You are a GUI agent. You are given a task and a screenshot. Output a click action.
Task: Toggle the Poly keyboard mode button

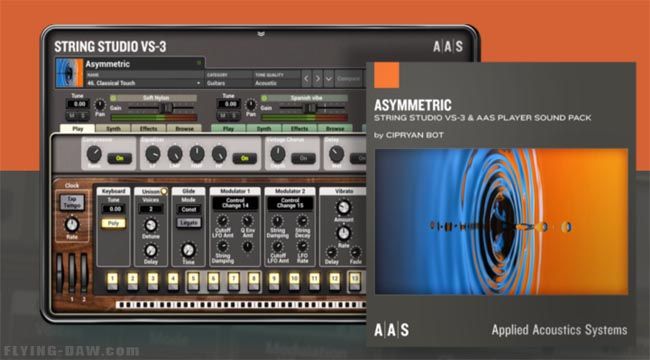[114, 223]
